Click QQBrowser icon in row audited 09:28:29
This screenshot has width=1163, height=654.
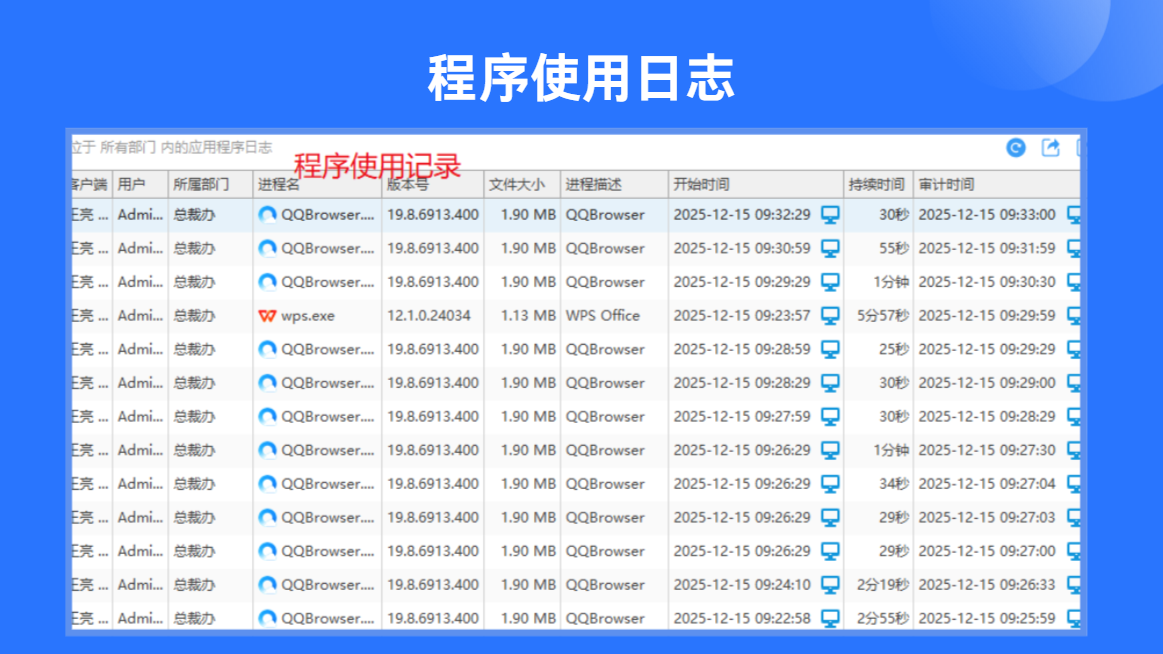[267, 417]
